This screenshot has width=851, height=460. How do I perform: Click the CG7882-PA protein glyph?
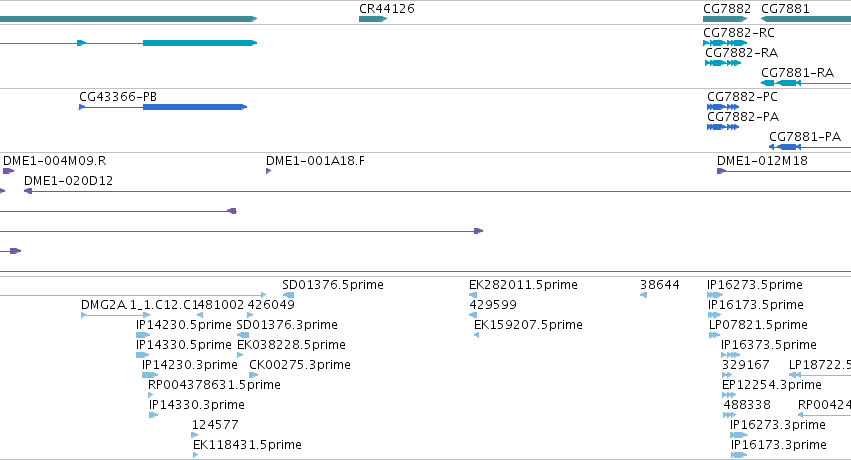tap(723, 127)
